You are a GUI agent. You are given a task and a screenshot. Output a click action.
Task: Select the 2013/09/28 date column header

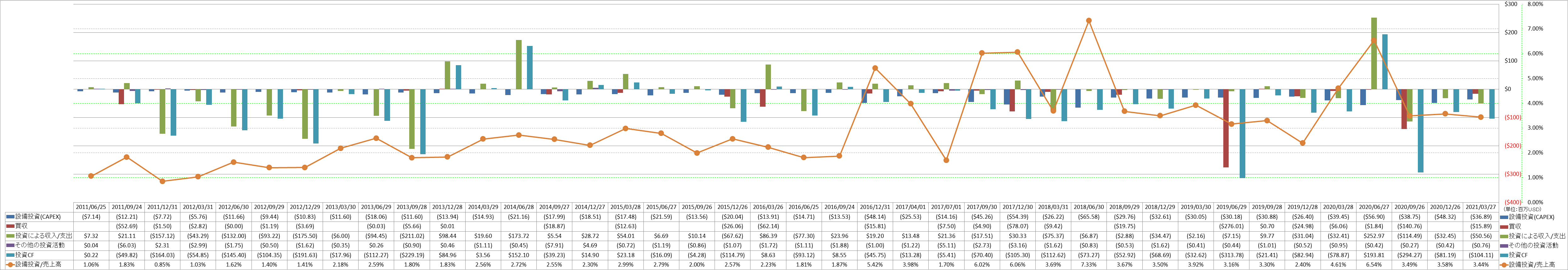click(x=411, y=207)
